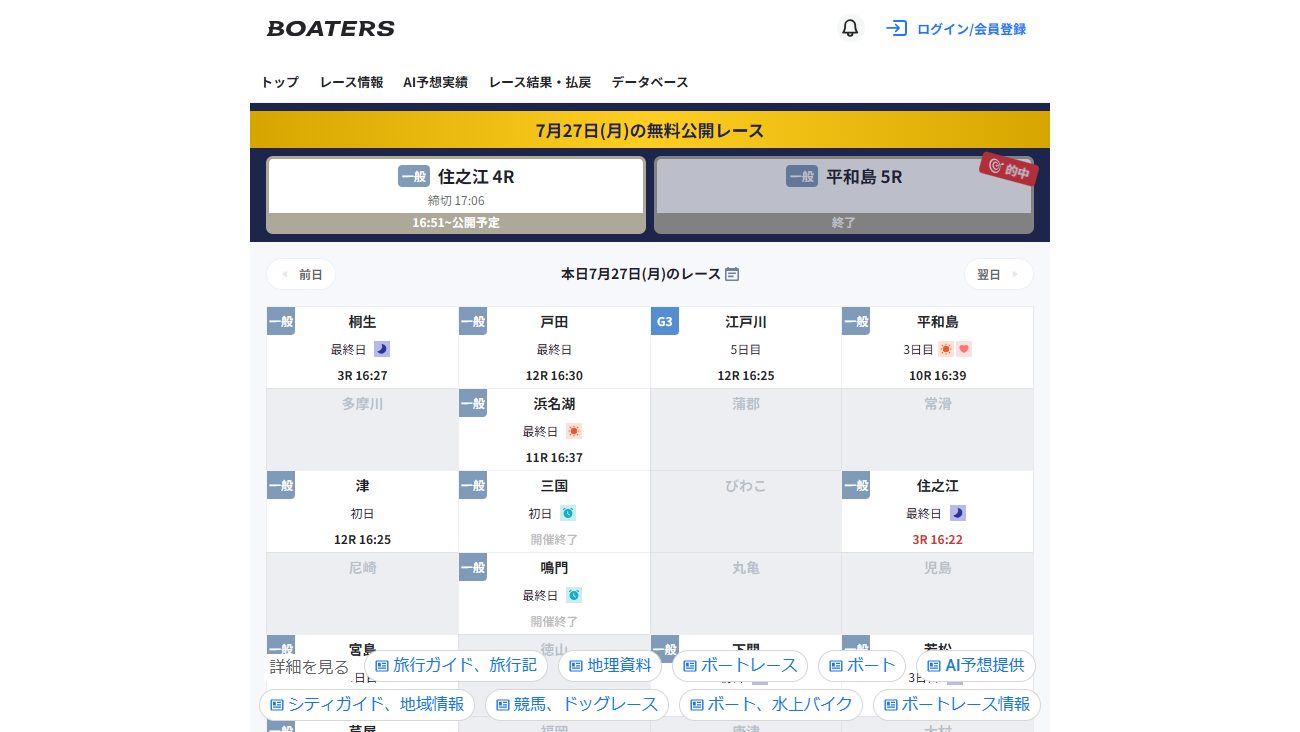Open データベース menu
The height and width of the screenshot is (732, 1300).
[650, 82]
